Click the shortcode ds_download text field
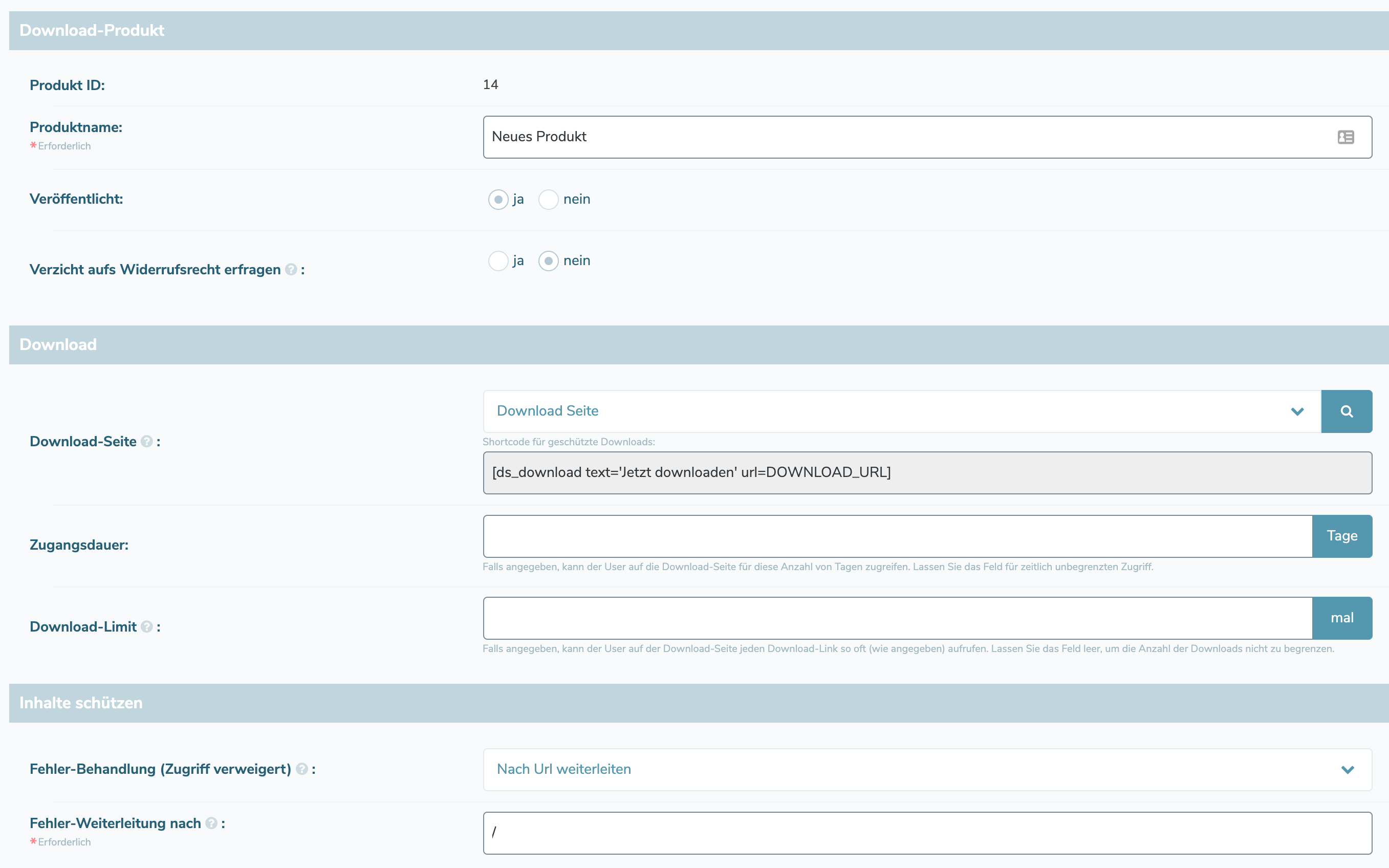 [x=926, y=472]
